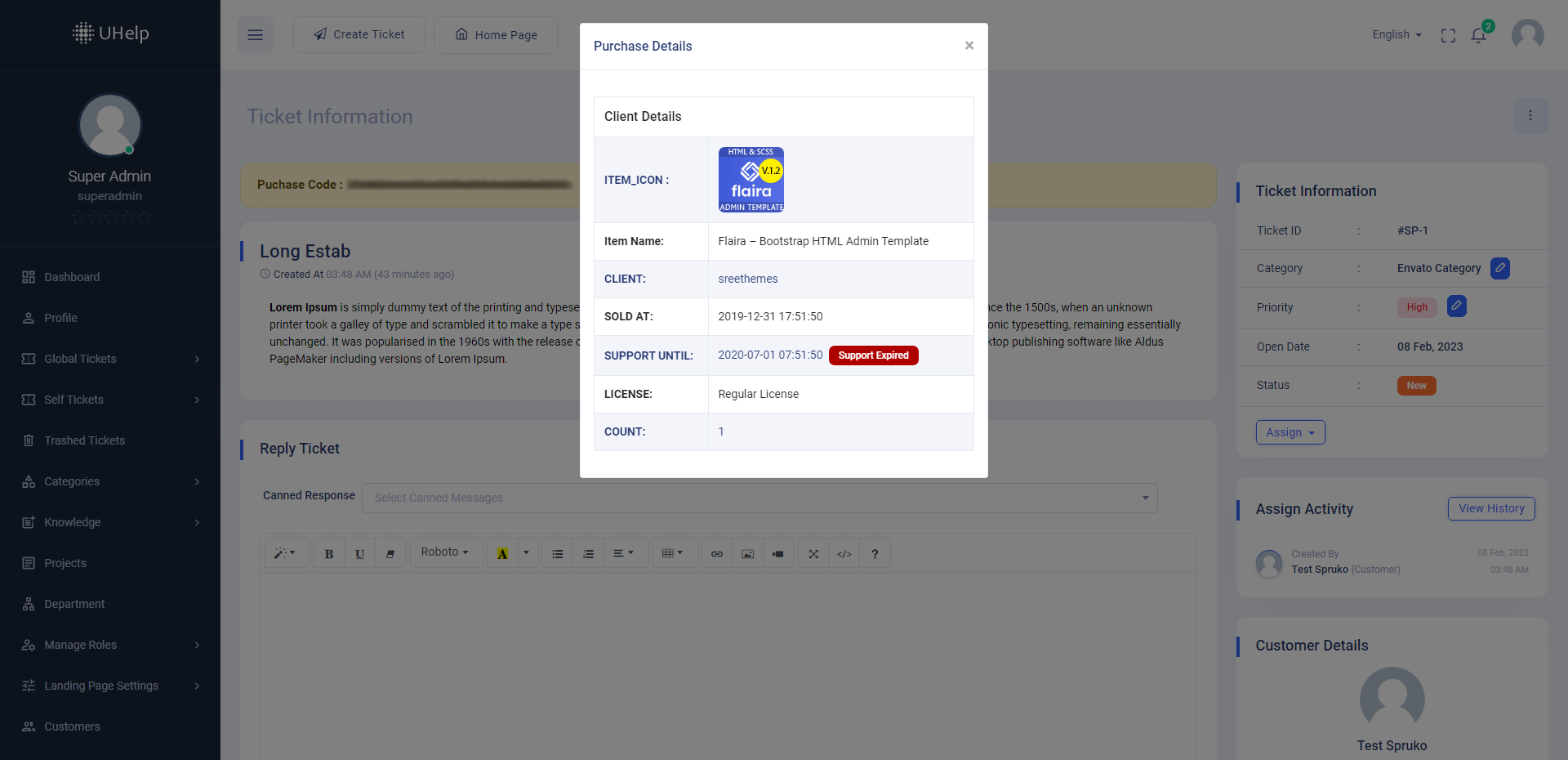Open the sreethemes client link
1568x760 pixels.
click(x=747, y=279)
